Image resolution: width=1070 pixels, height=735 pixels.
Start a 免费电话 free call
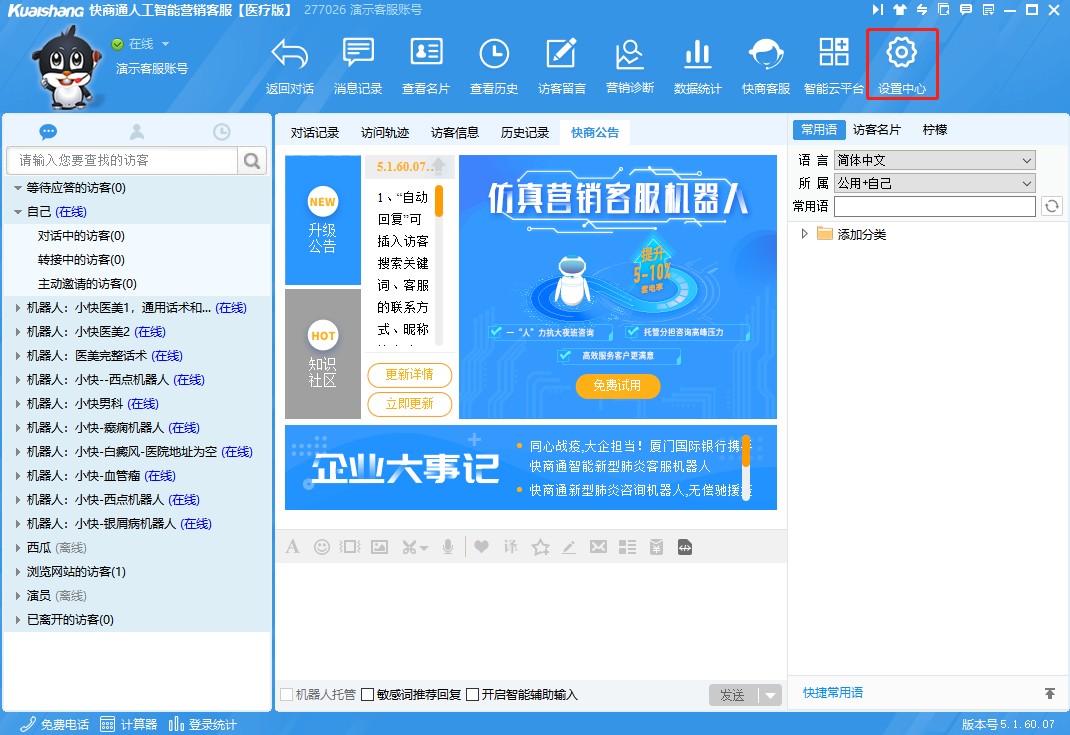pyautogui.click(x=50, y=723)
